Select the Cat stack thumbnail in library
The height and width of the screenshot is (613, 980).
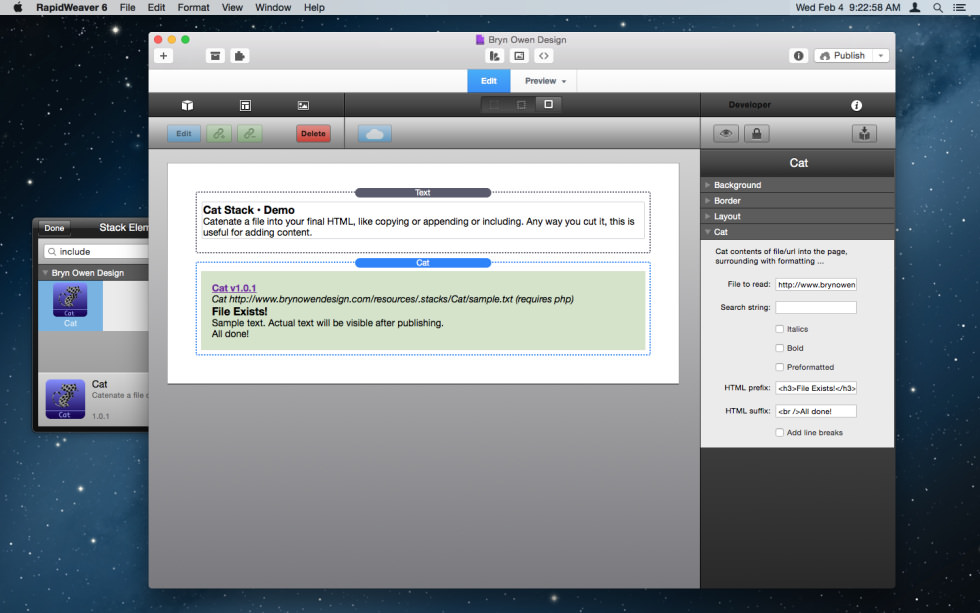(x=70, y=306)
